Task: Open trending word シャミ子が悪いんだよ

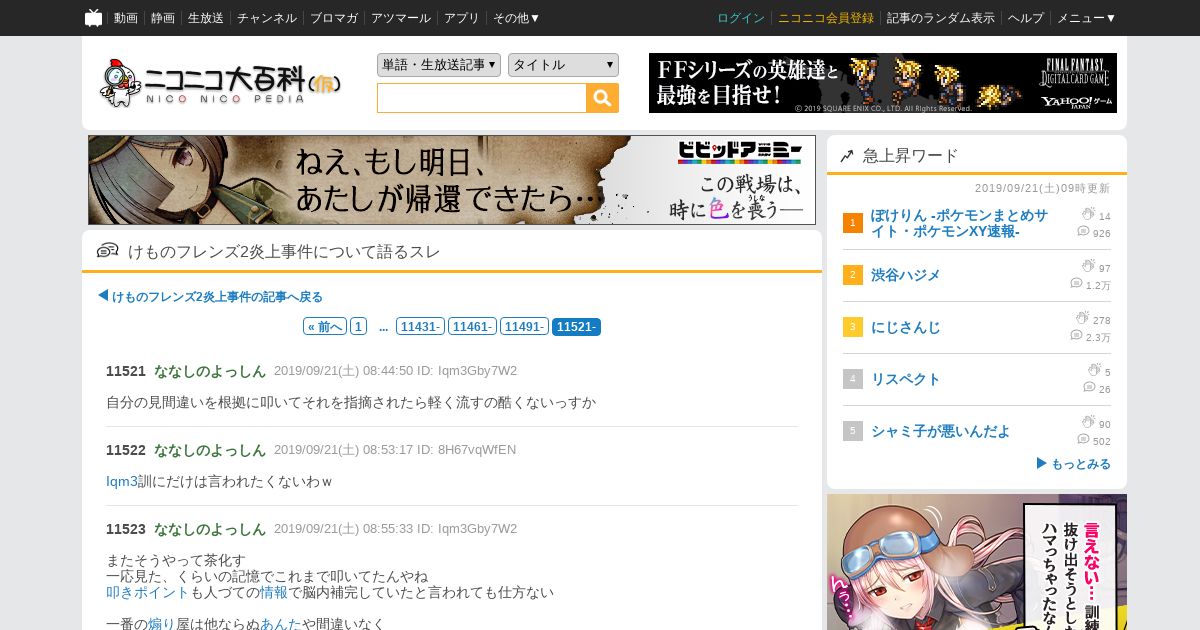Action: (x=940, y=431)
